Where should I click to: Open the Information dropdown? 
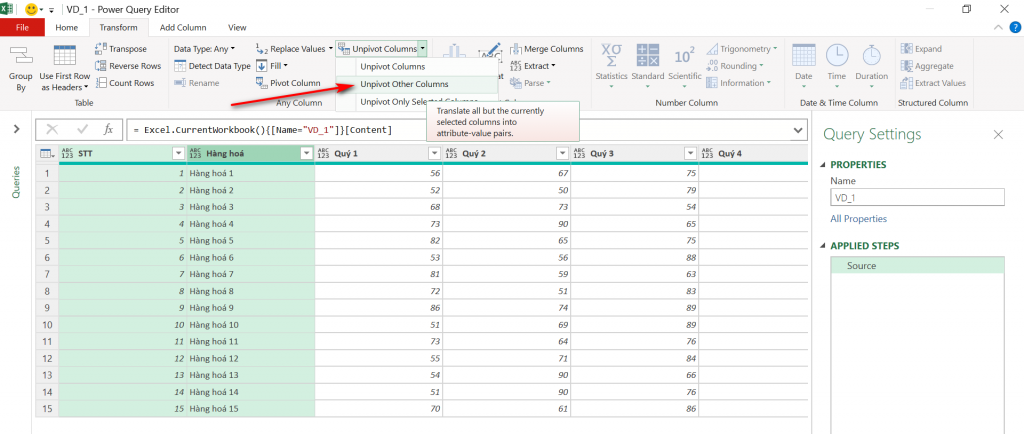click(x=739, y=83)
